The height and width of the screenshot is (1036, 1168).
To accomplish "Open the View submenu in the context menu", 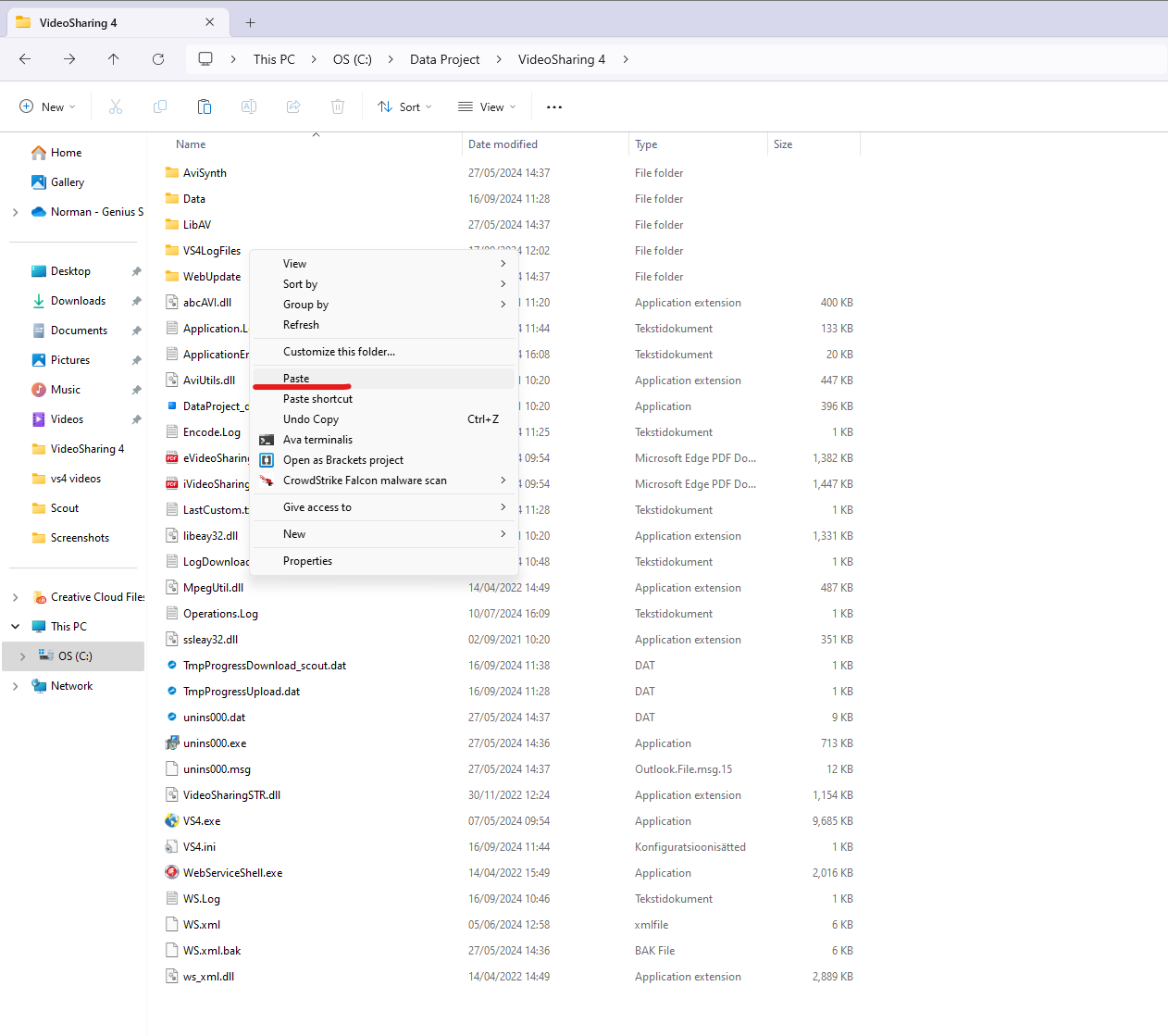I will click(x=383, y=264).
